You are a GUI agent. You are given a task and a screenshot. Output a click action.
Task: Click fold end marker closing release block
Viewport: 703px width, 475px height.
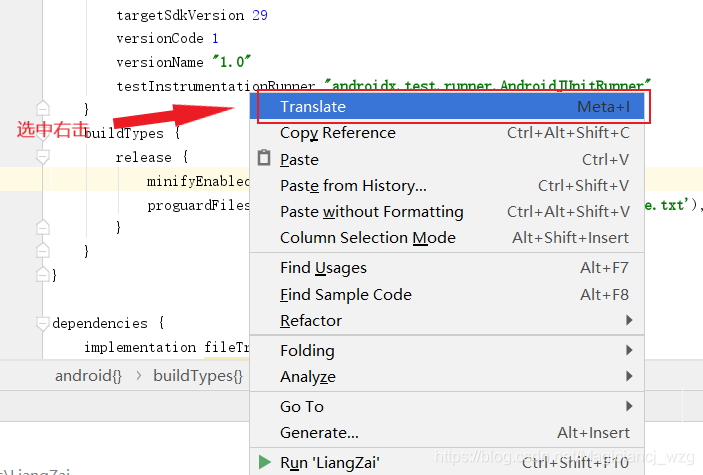click(x=43, y=227)
